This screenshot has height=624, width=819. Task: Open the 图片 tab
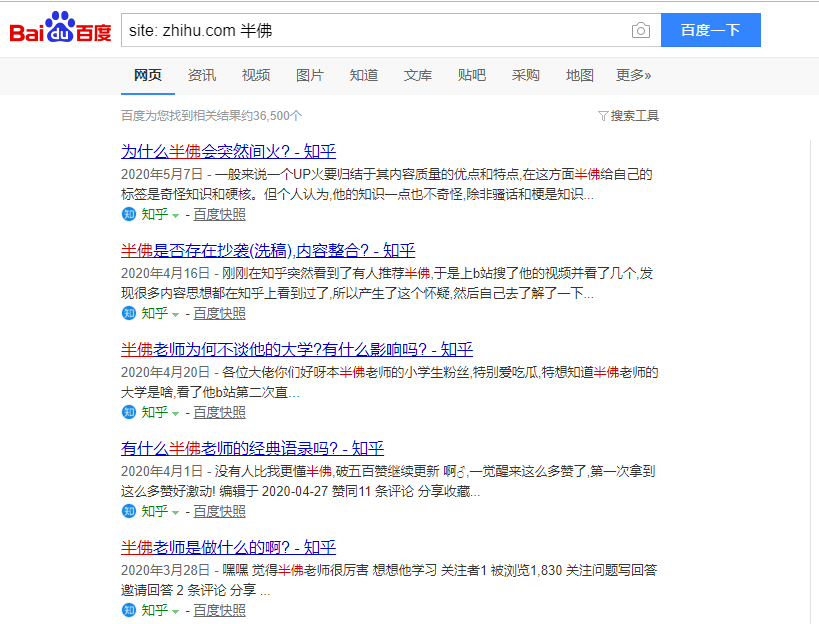pyautogui.click(x=310, y=75)
